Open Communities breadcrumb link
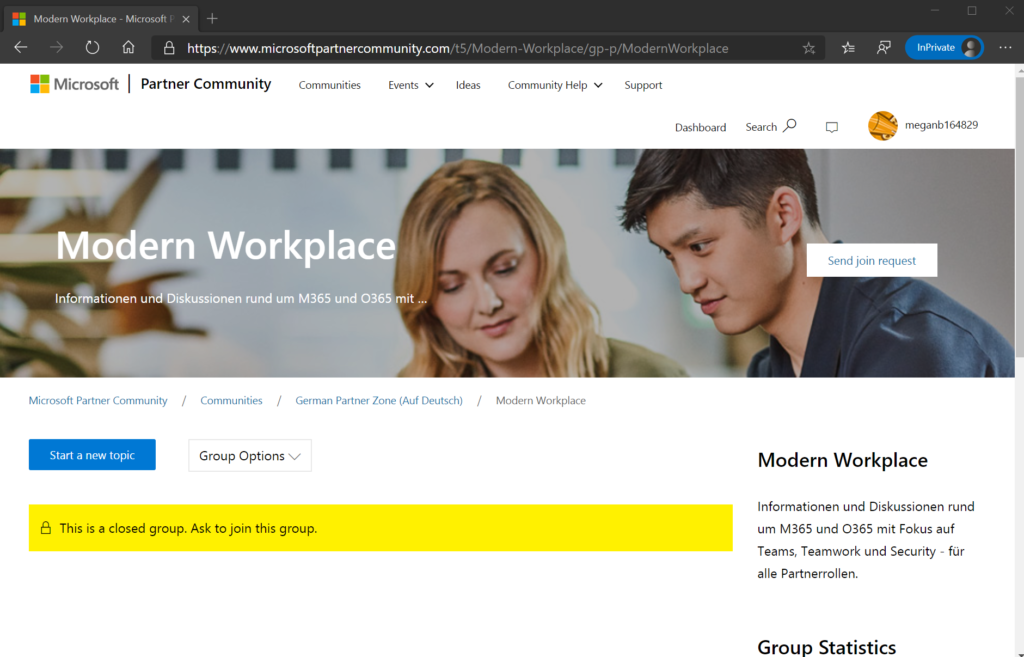 [231, 400]
